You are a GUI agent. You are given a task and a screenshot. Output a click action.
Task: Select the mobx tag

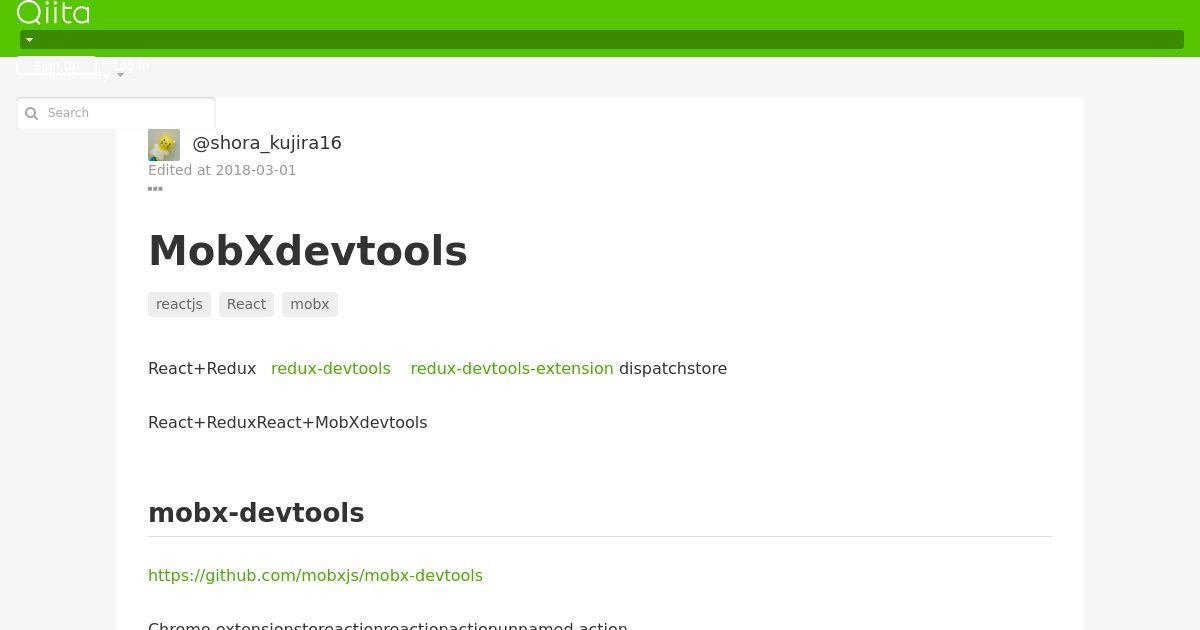coord(310,304)
